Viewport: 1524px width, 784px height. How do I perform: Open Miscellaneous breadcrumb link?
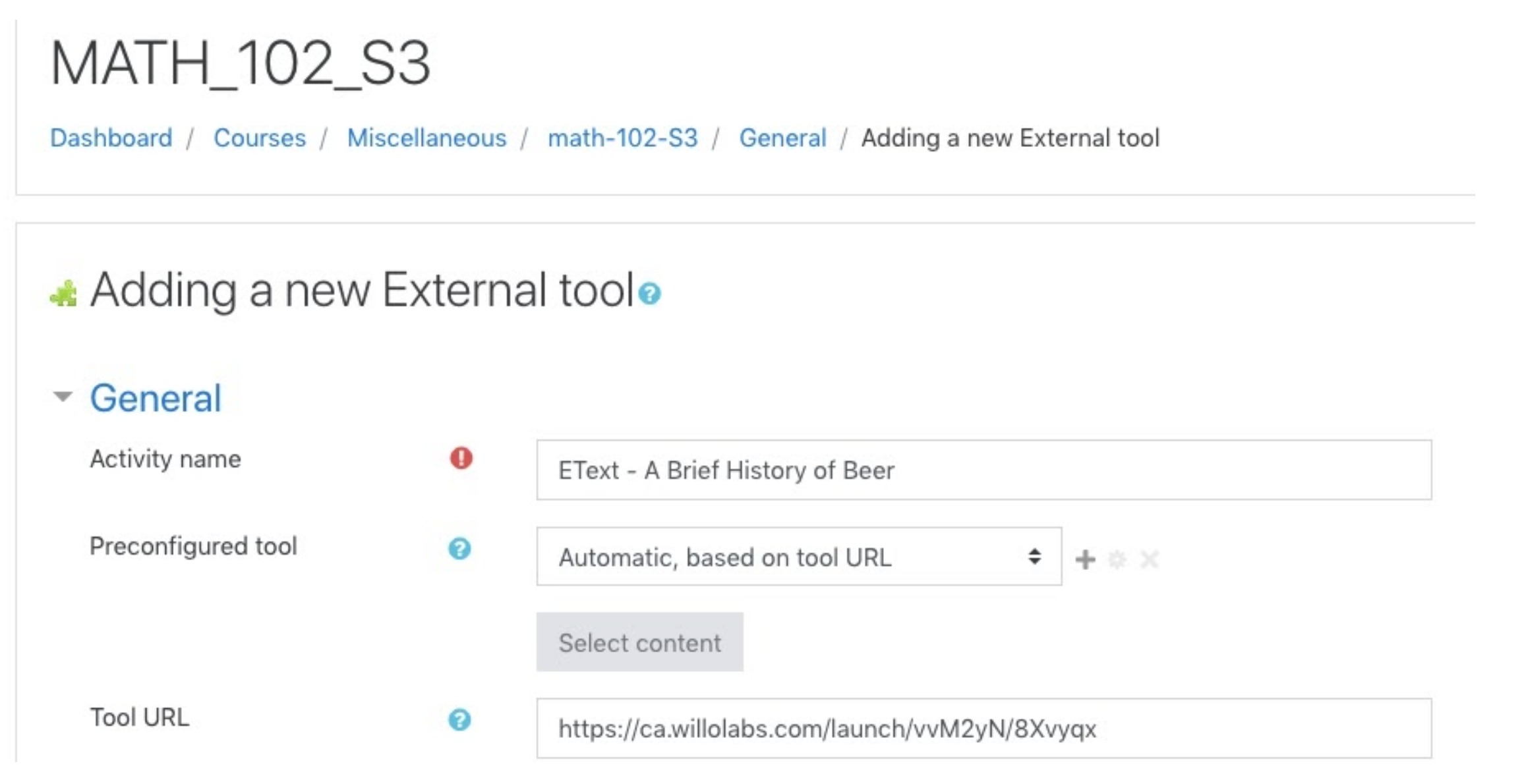tap(426, 138)
